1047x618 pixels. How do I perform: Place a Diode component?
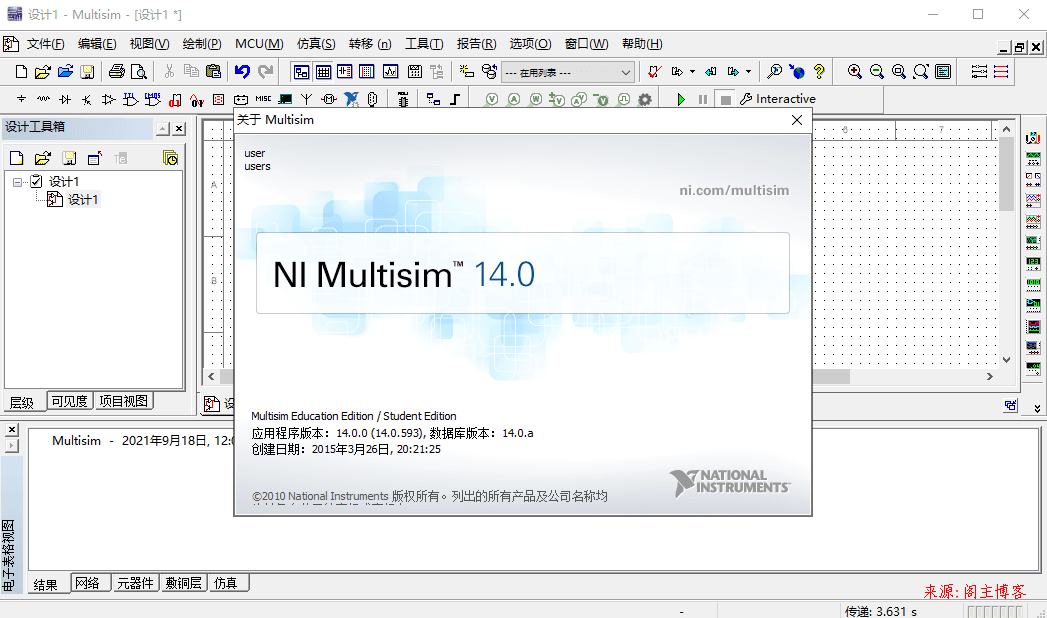click(x=65, y=99)
